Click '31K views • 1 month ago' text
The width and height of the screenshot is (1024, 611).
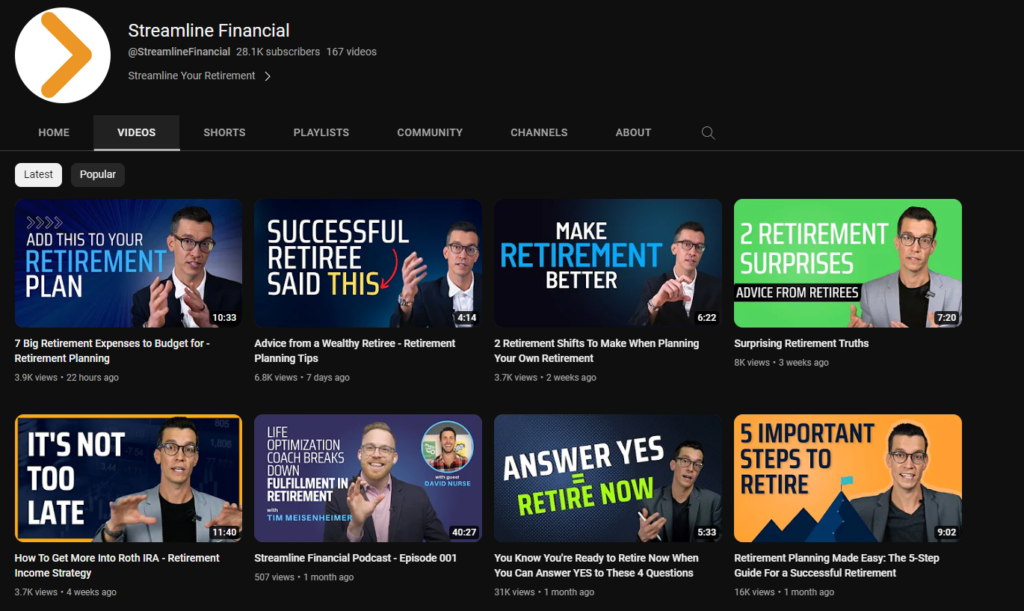pyautogui.click(x=544, y=592)
